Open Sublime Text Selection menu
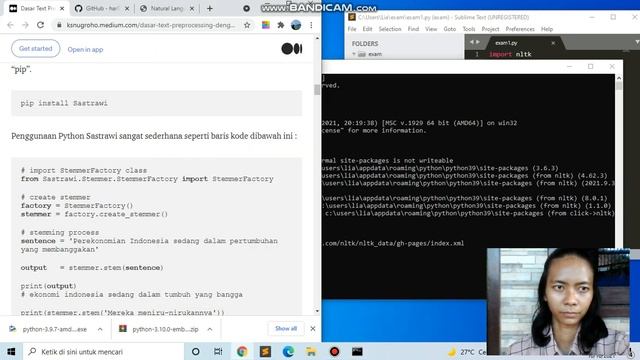This screenshot has width=640, height=360. click(390, 29)
